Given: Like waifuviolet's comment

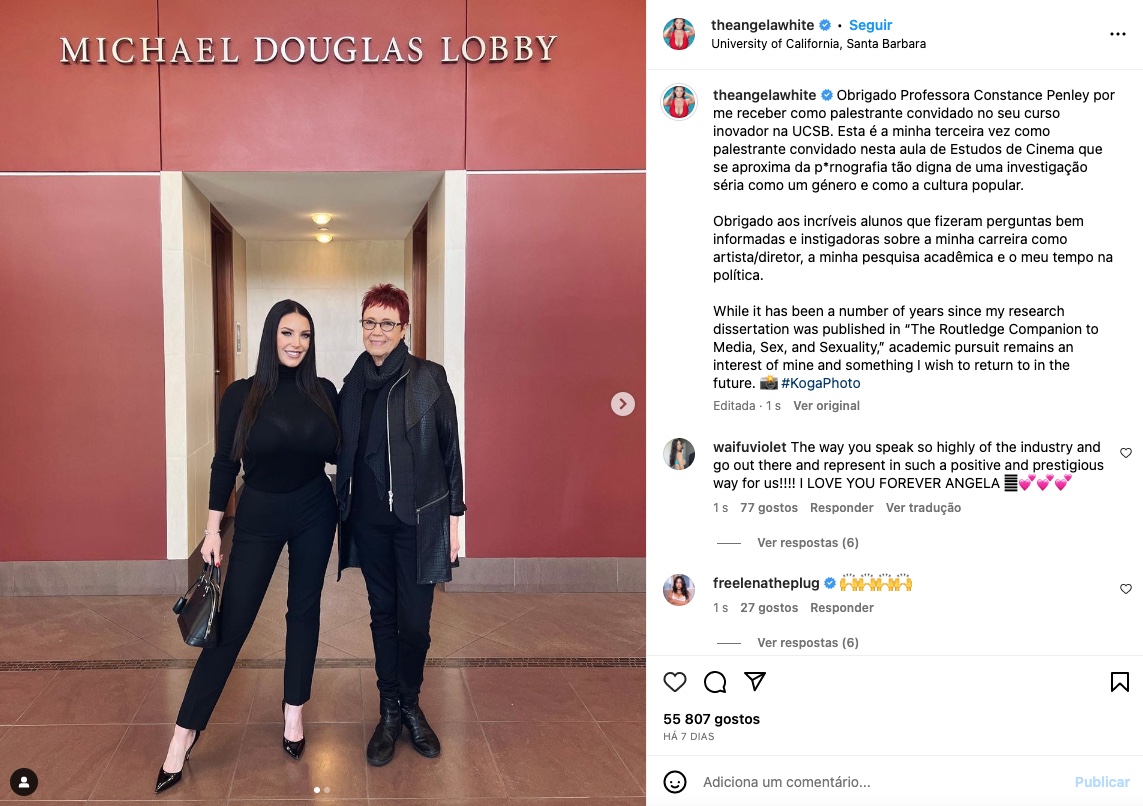Looking at the screenshot, I should tap(1126, 453).
